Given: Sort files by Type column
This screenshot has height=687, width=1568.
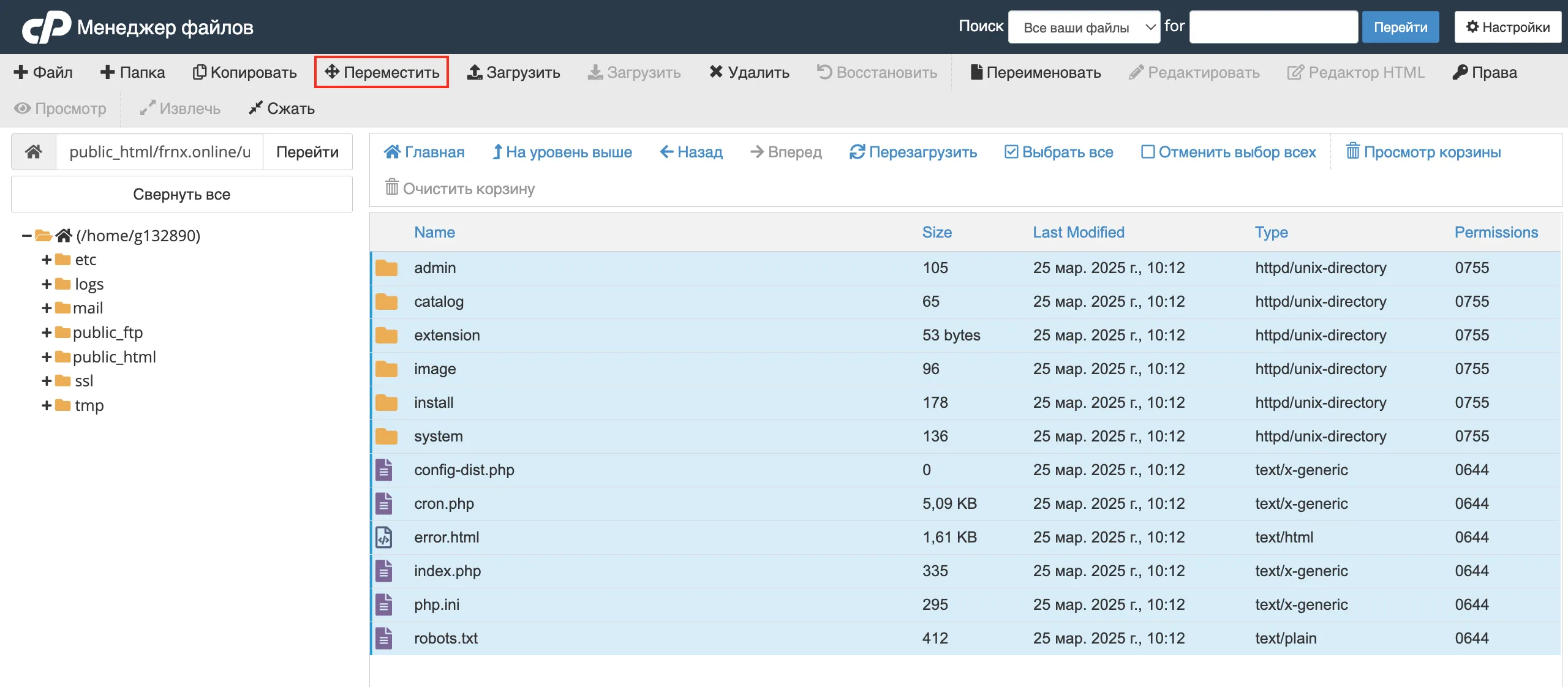Looking at the screenshot, I should [x=1272, y=232].
